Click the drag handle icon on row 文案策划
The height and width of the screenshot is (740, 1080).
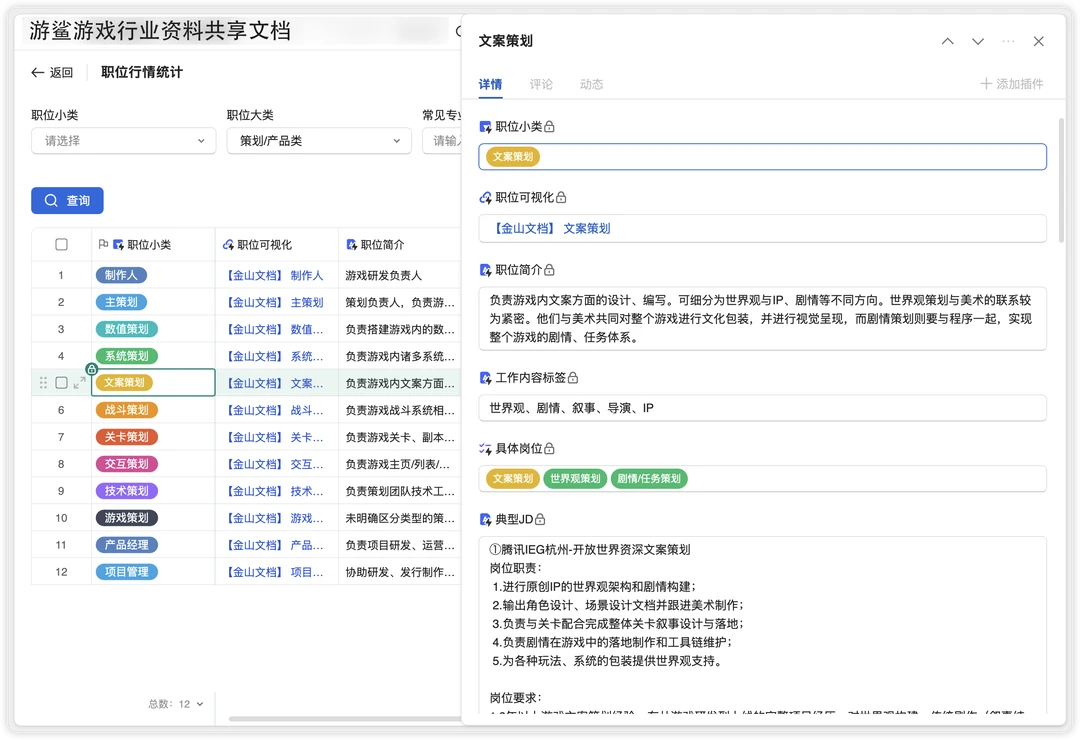click(x=43, y=383)
